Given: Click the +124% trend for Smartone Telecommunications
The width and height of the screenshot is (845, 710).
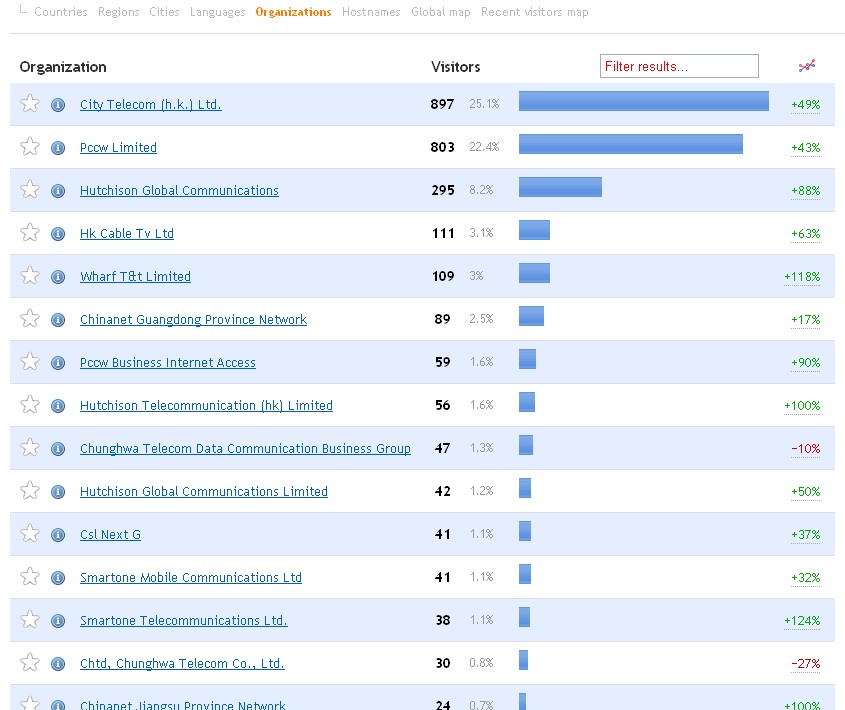Looking at the screenshot, I should tap(802, 621).
